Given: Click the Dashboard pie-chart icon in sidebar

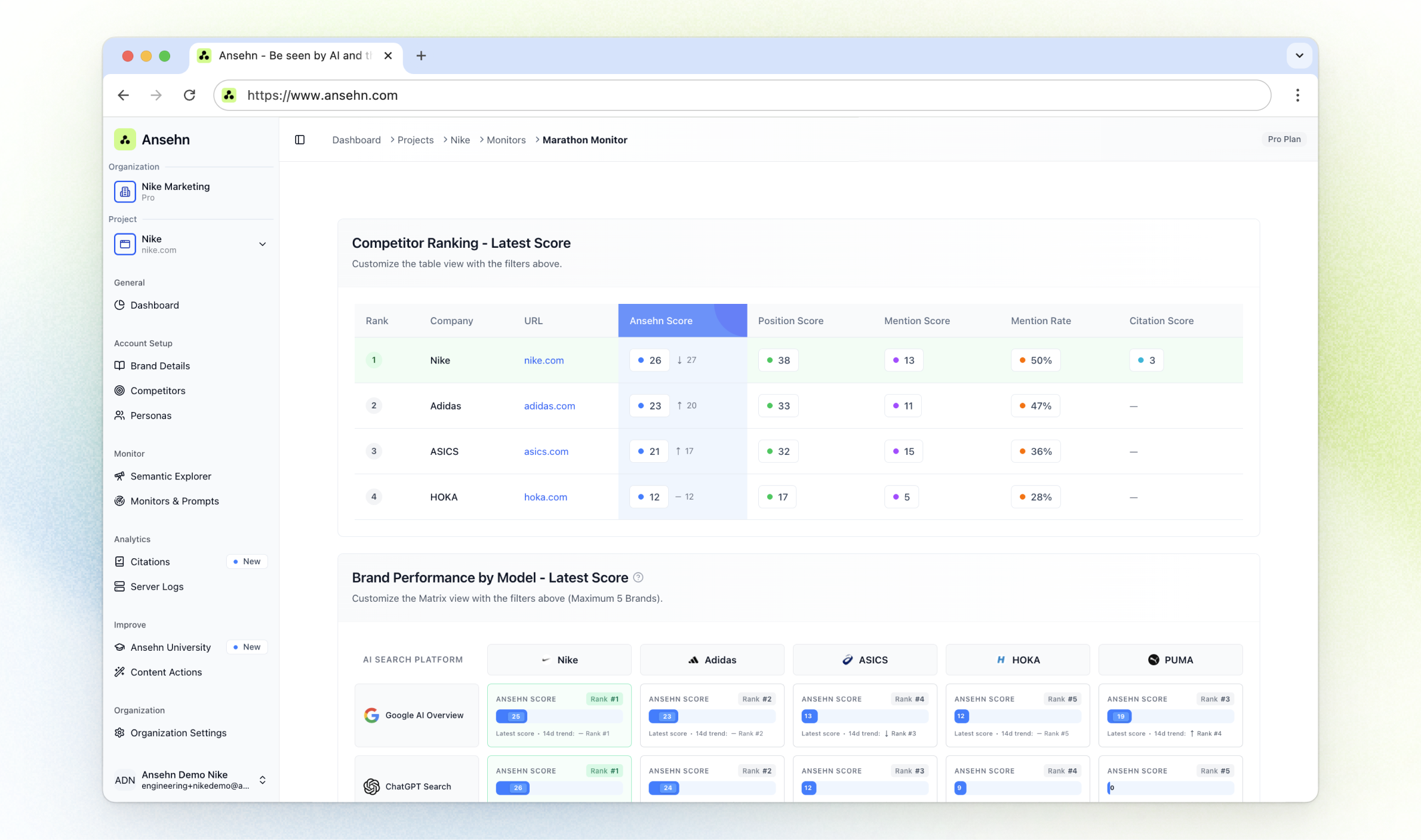Looking at the screenshot, I should [119, 305].
